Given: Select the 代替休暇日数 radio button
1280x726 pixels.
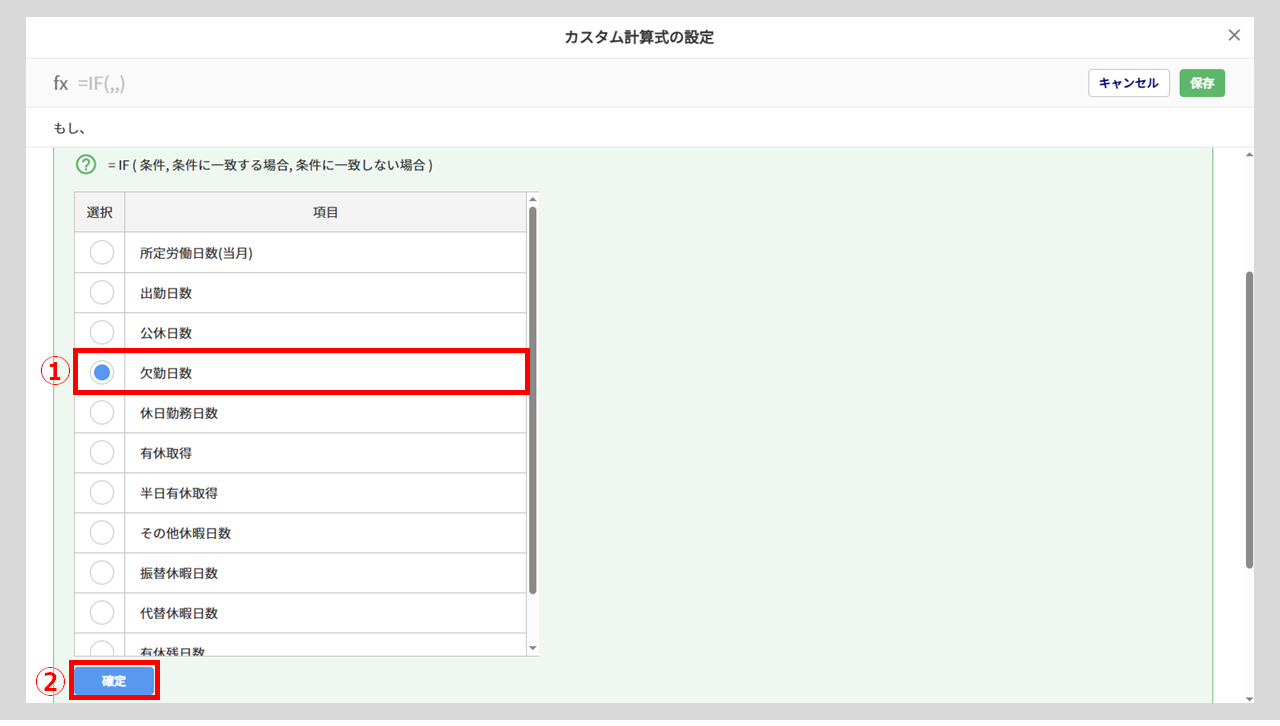Looking at the screenshot, I should 102,613.
